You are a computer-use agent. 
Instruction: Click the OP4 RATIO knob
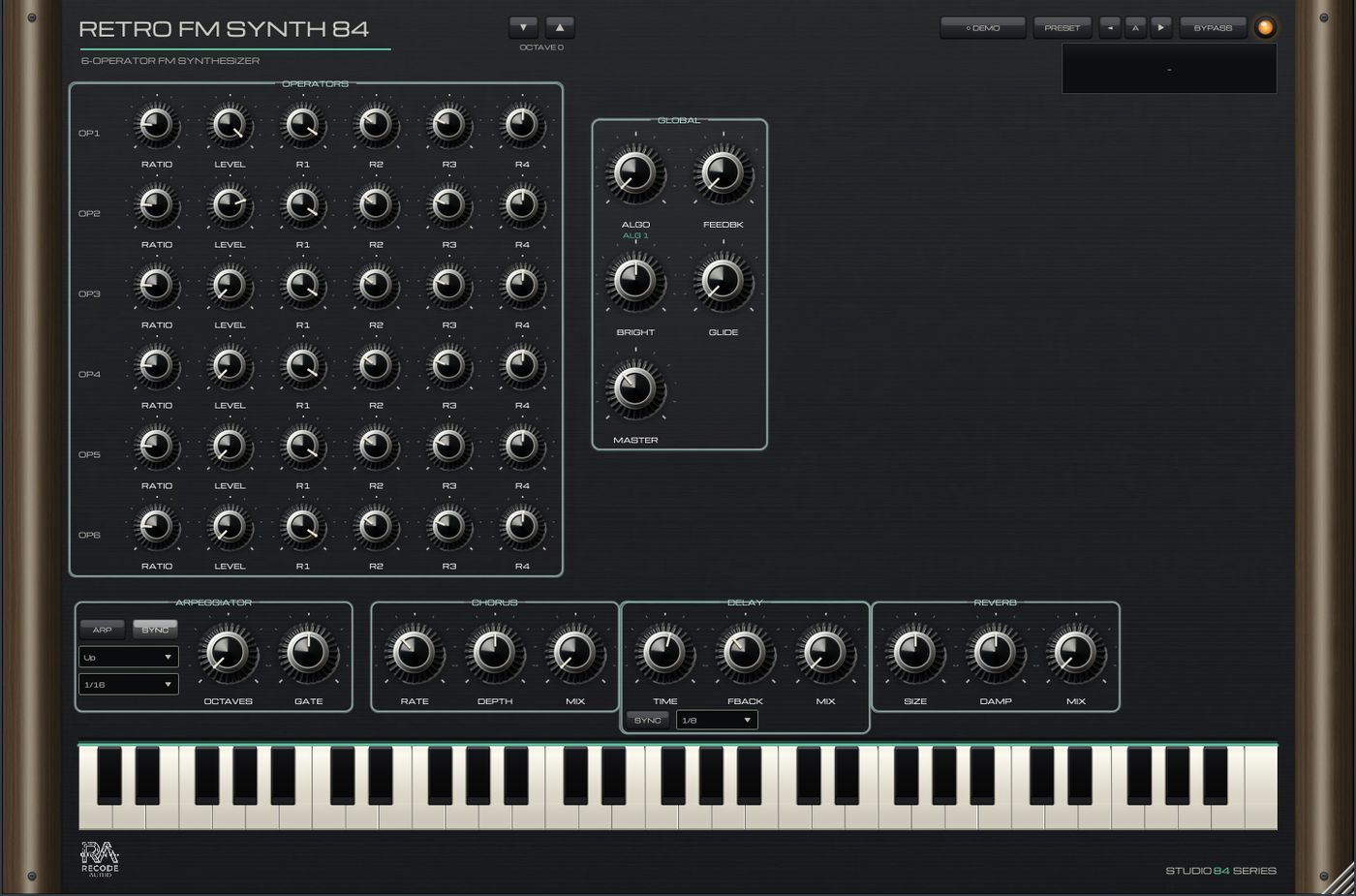[x=156, y=366]
